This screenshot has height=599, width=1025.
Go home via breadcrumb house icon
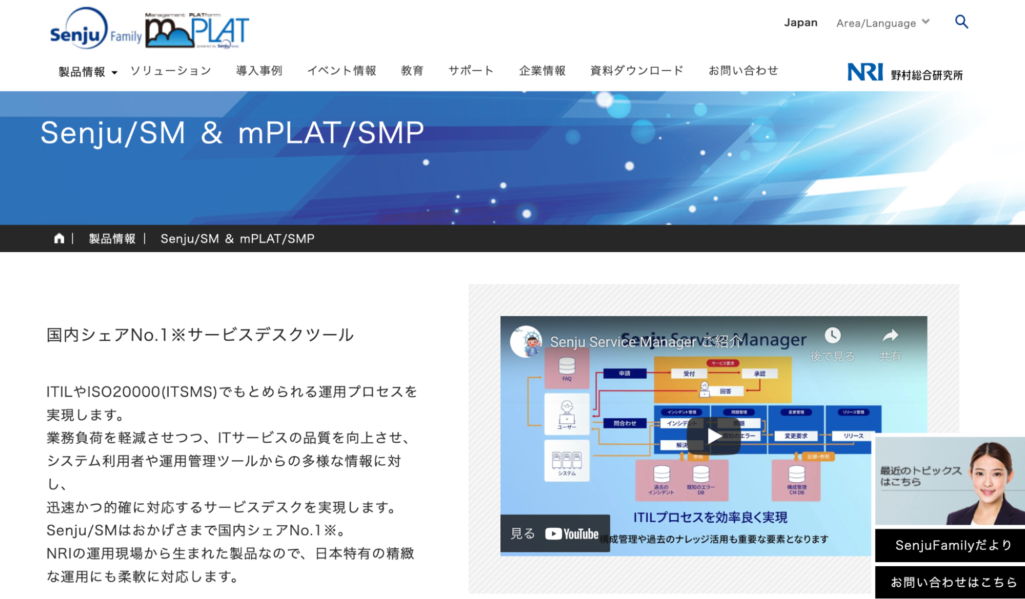(x=59, y=239)
